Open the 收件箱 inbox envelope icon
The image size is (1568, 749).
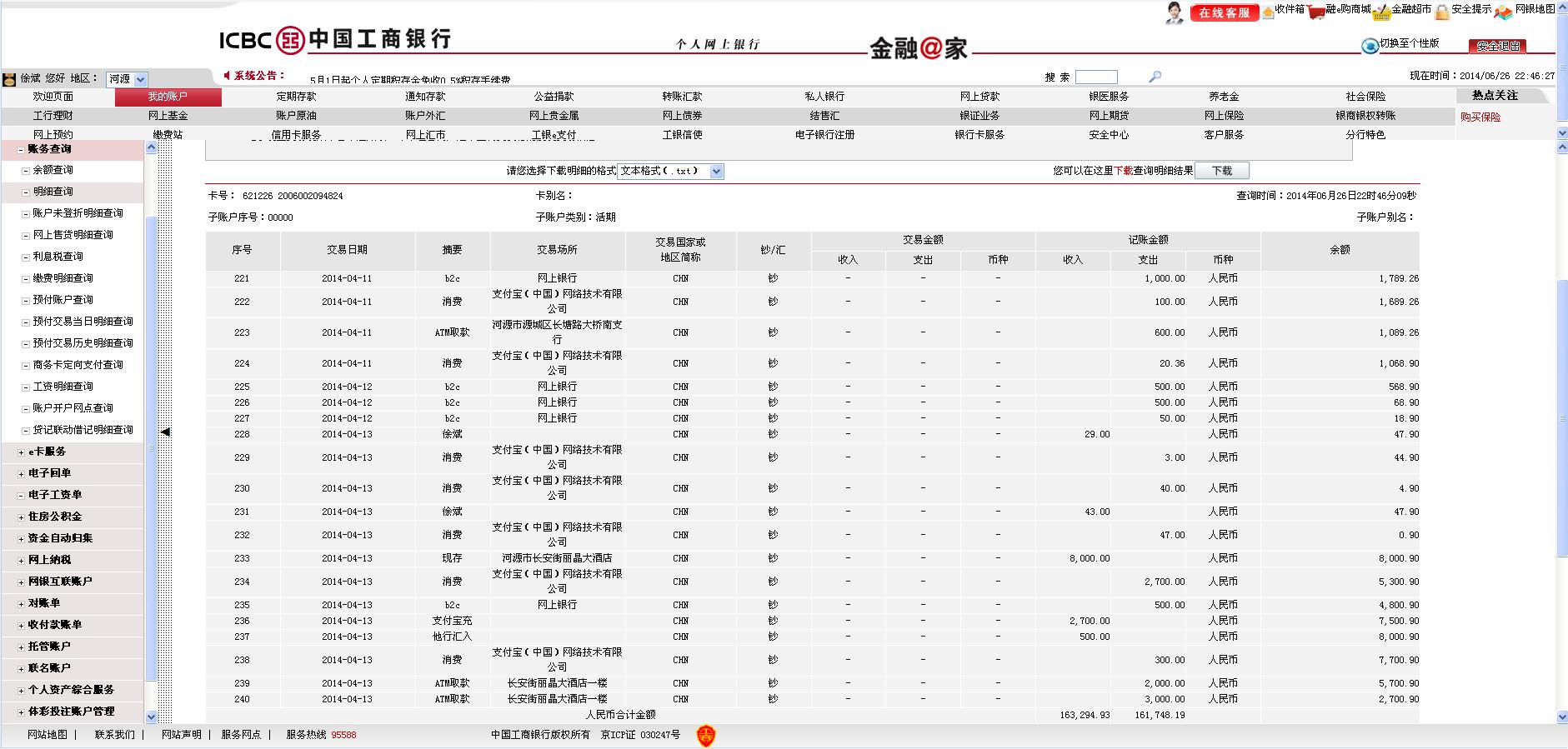(x=1268, y=12)
